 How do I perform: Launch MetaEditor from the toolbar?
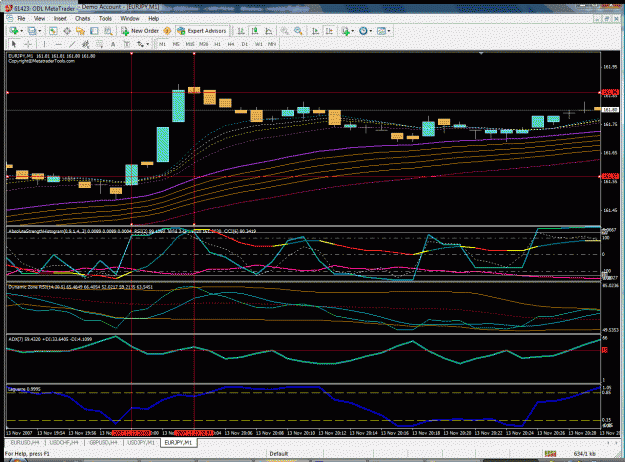[167, 31]
